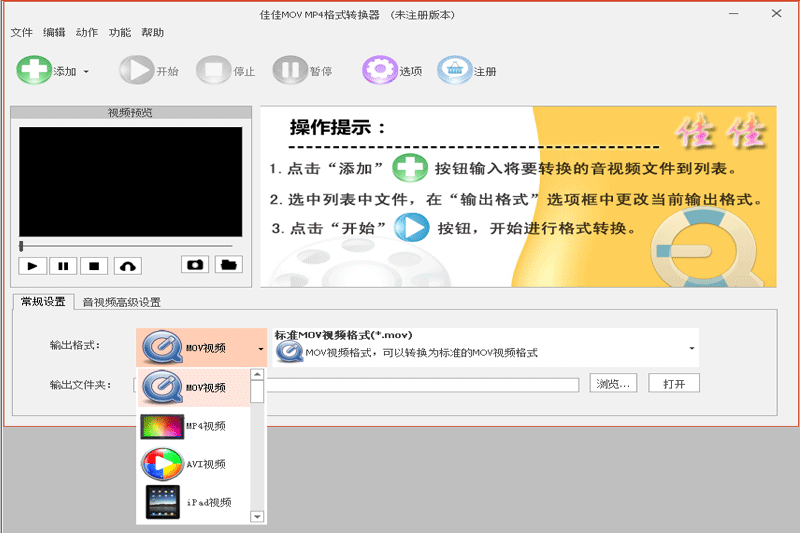
Task: Start conversion with the 开始 play icon
Action: coord(137,70)
